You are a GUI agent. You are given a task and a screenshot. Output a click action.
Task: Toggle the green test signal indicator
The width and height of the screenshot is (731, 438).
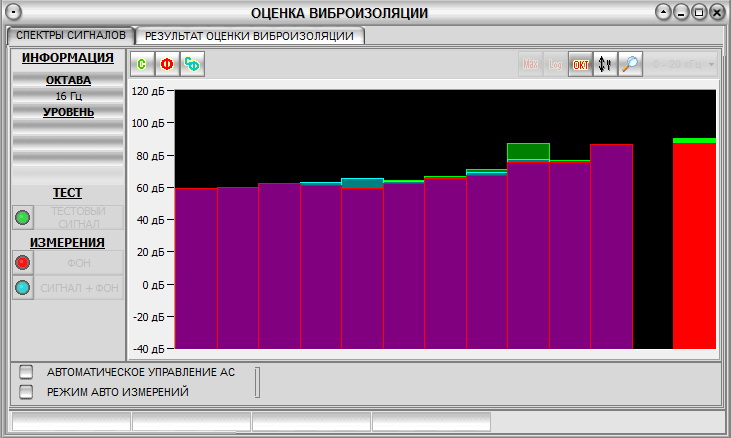22,217
